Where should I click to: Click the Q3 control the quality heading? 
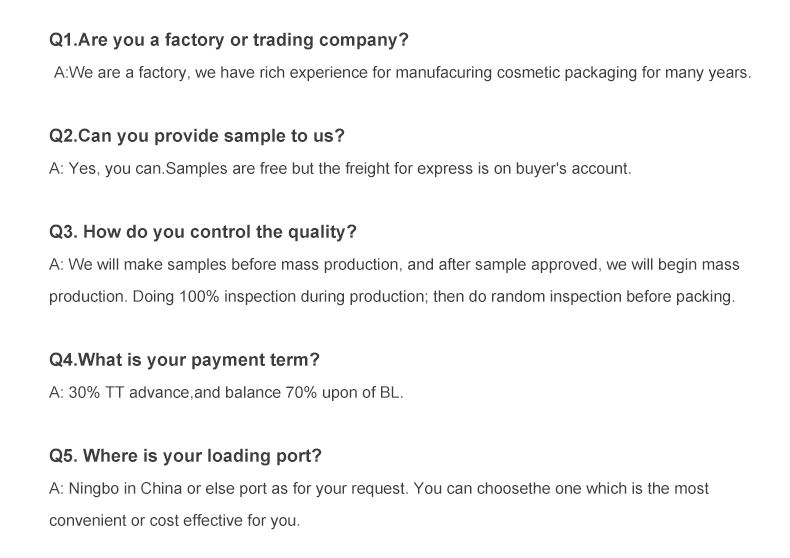click(x=203, y=232)
